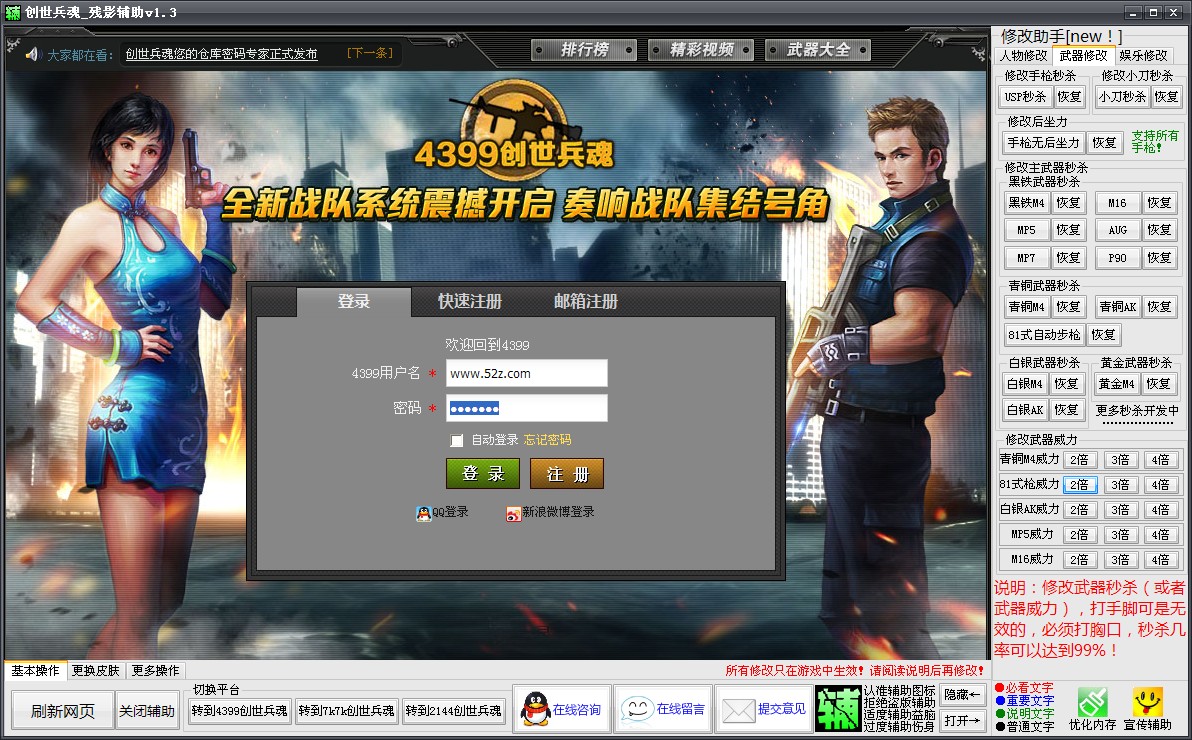Viewport: 1192px width, 740px height.
Task: Click 恢复 next to USP秒杀
Action: pyautogui.click(x=1070, y=97)
